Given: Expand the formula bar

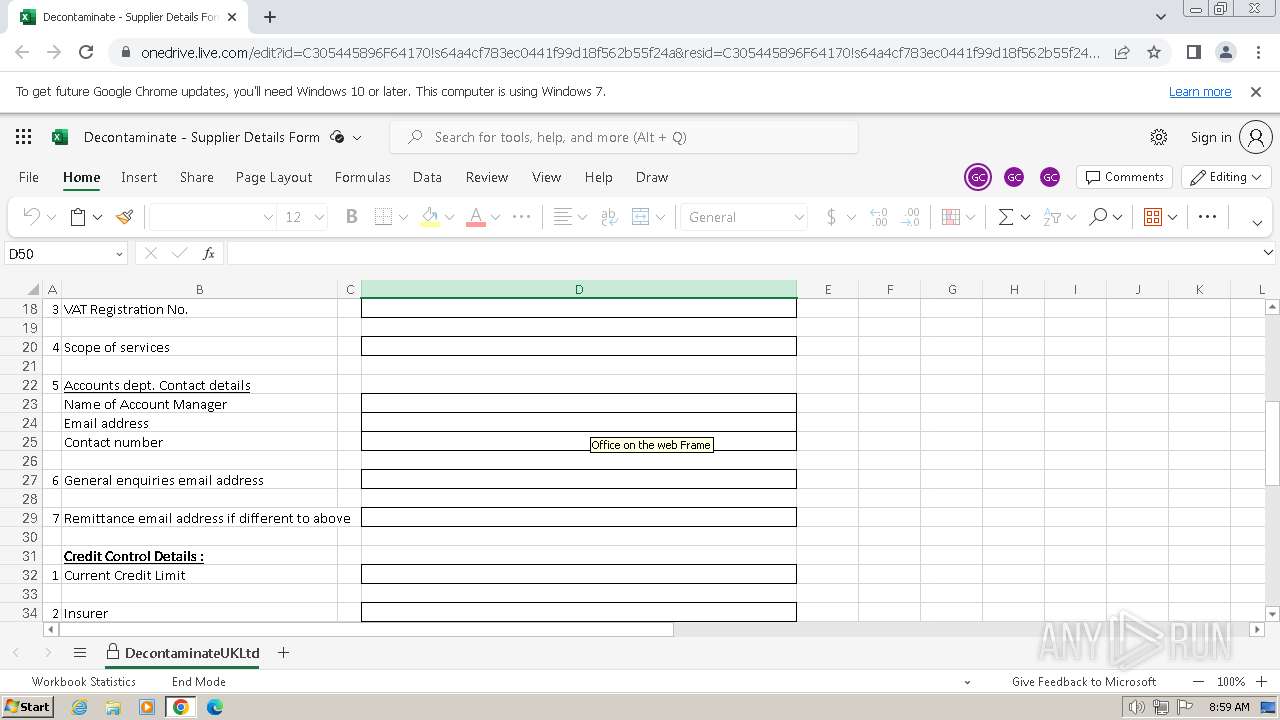Looking at the screenshot, I should click(x=1268, y=254).
